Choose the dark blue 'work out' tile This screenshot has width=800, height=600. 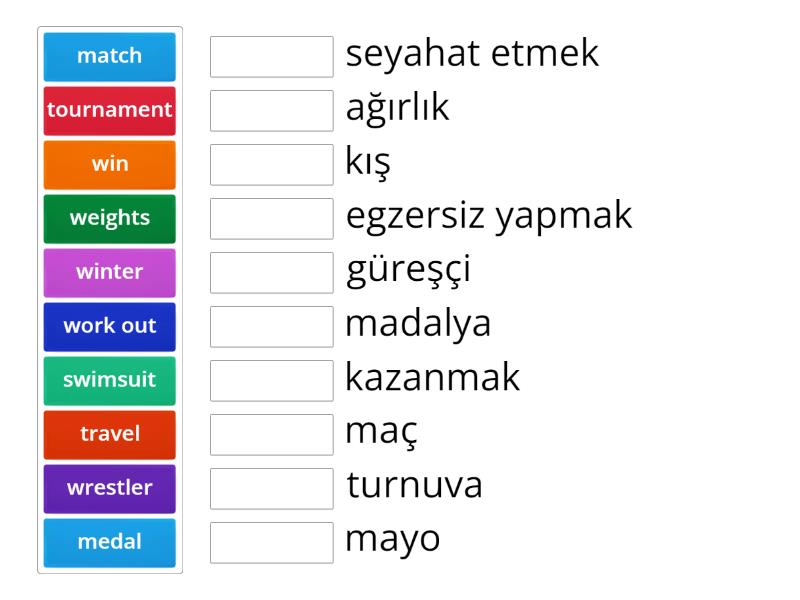point(110,326)
